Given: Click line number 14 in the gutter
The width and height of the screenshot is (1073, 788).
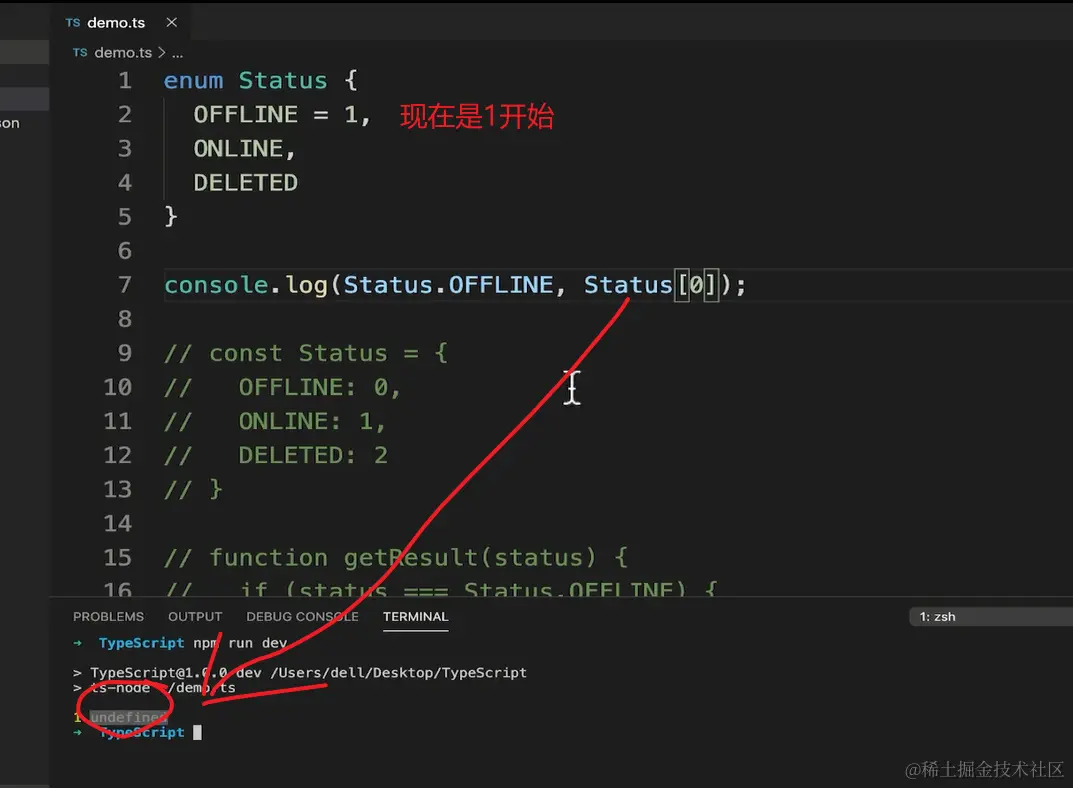Looking at the screenshot, I should click(118, 523).
